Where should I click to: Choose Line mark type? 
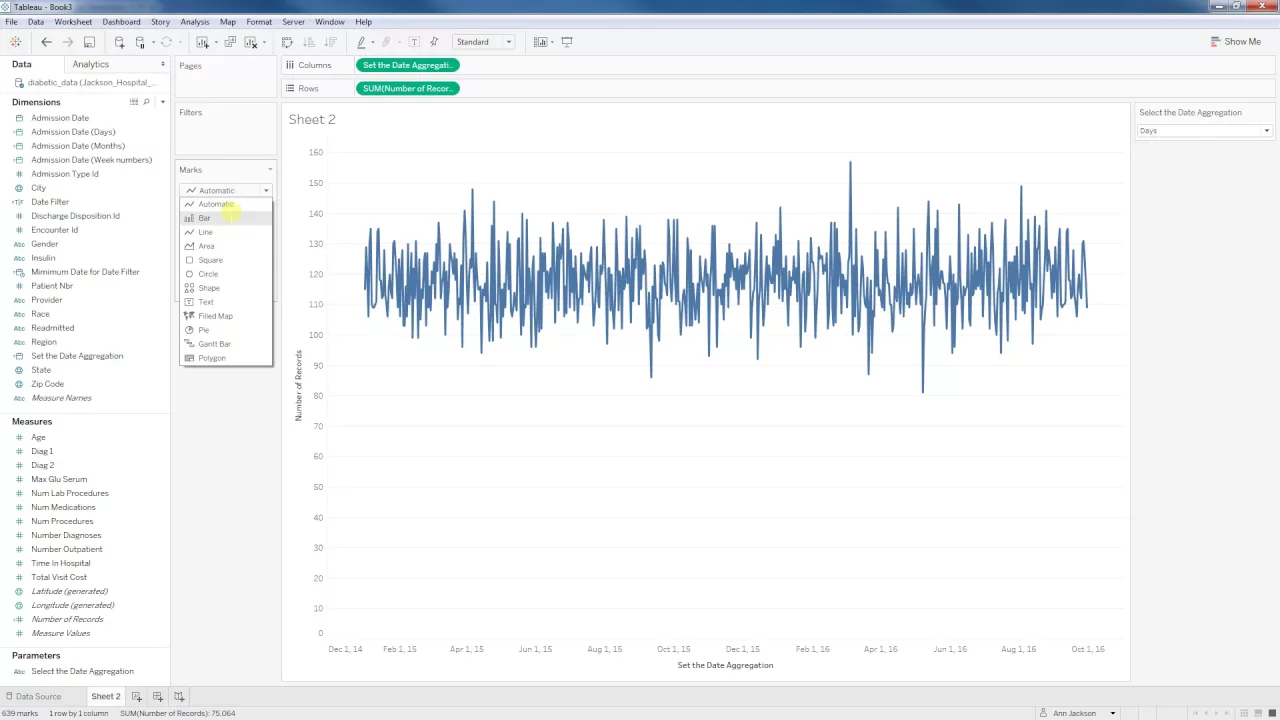coord(225,232)
